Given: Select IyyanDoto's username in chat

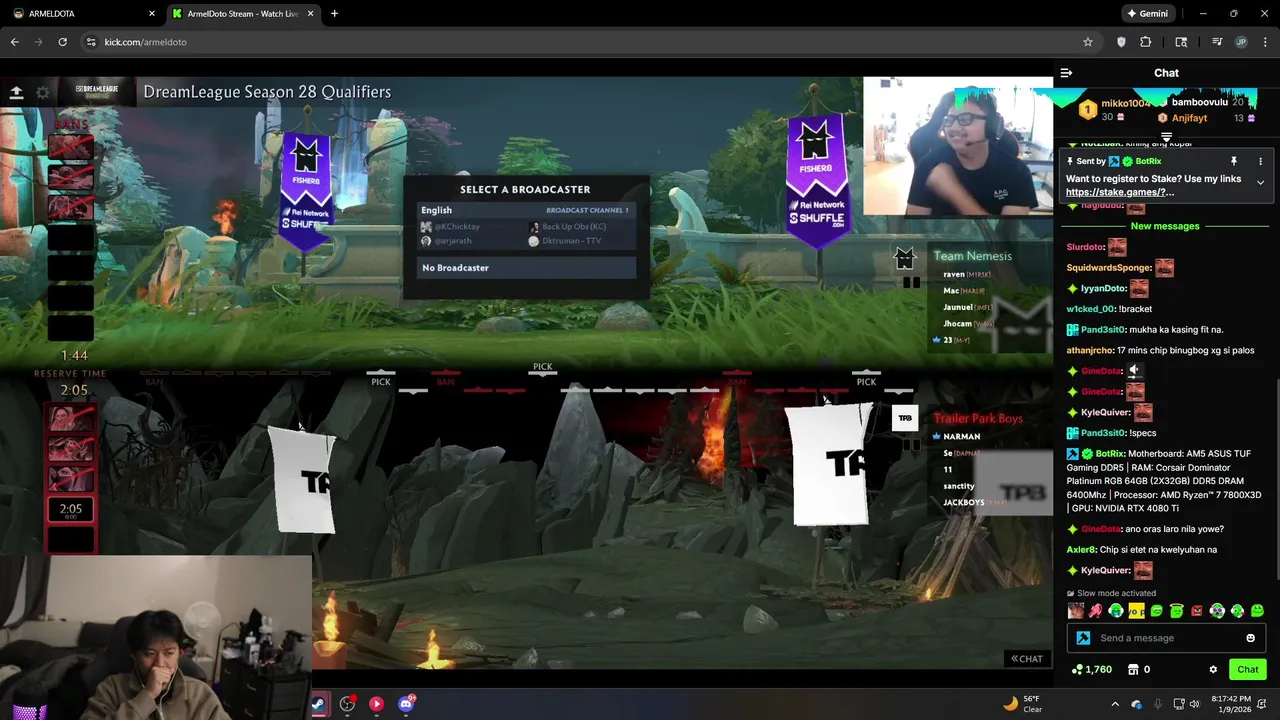Looking at the screenshot, I should 1104,288.
